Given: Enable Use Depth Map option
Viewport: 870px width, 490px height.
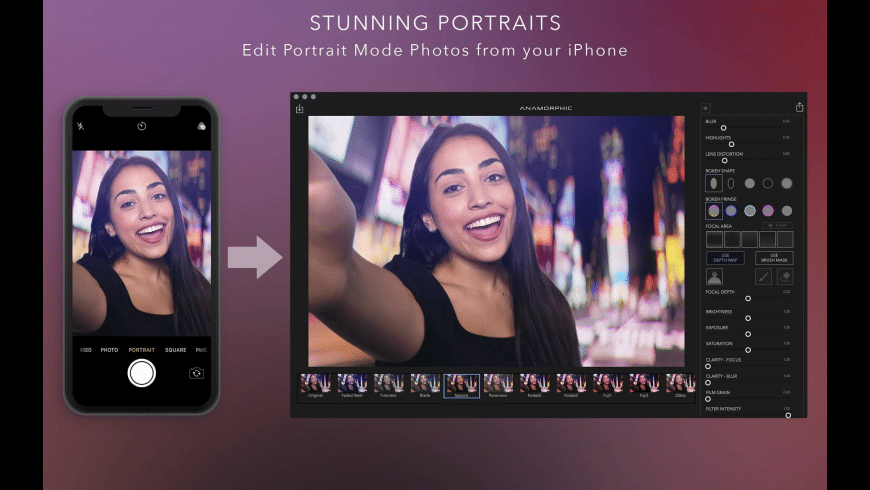Looking at the screenshot, I should 725,258.
